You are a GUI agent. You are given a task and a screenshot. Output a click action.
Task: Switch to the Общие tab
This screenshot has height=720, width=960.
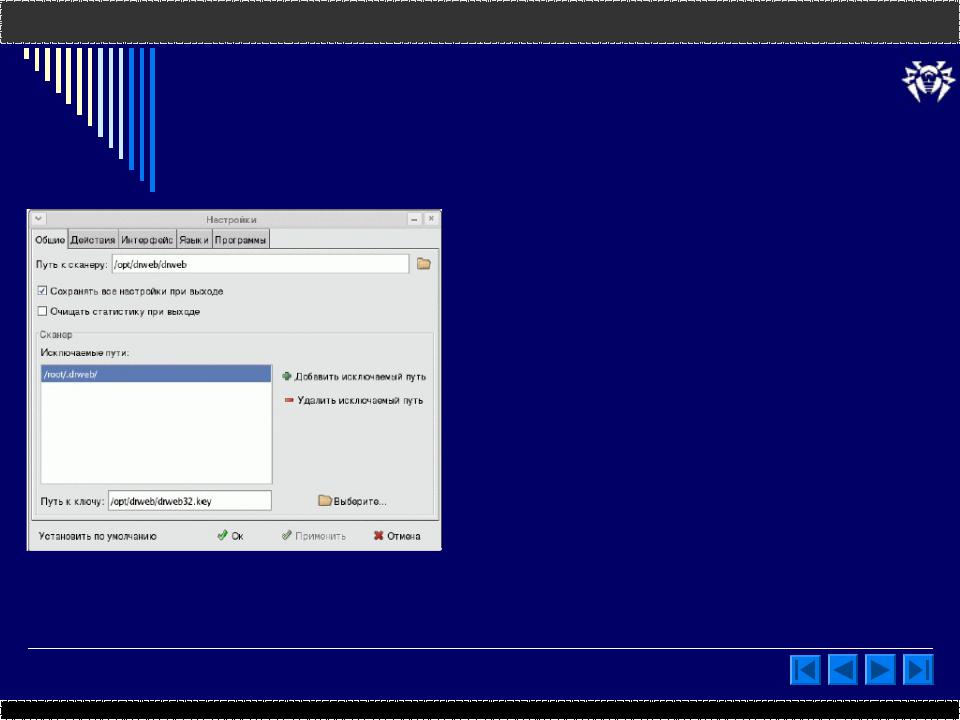coord(50,240)
